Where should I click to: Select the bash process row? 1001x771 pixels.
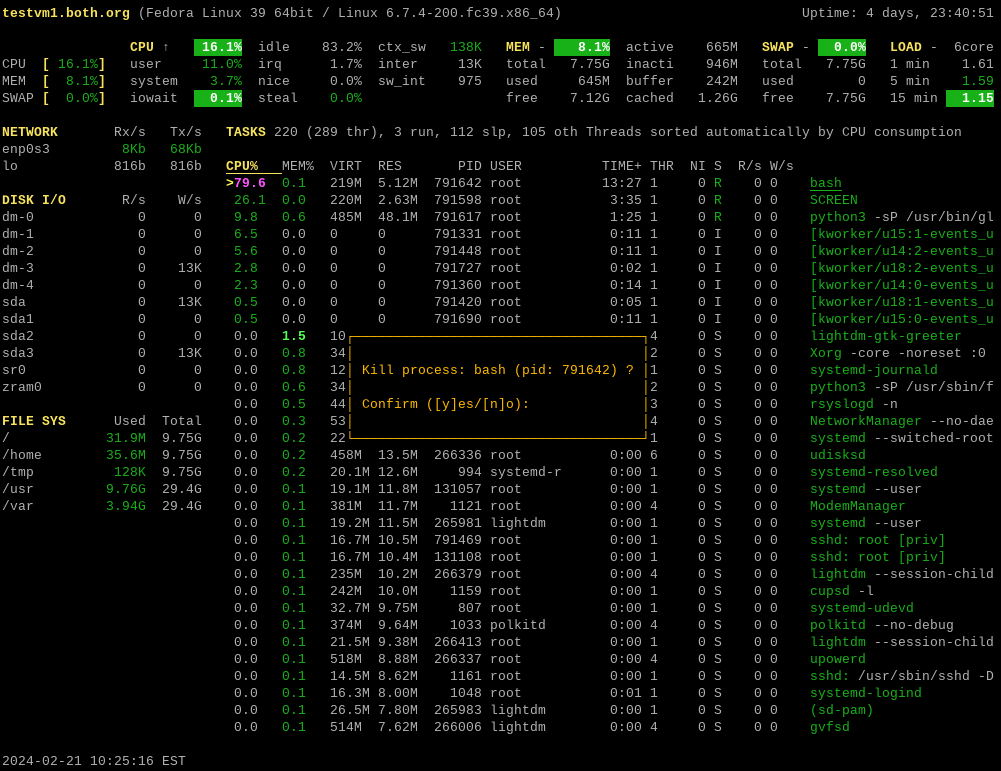tap(825, 183)
